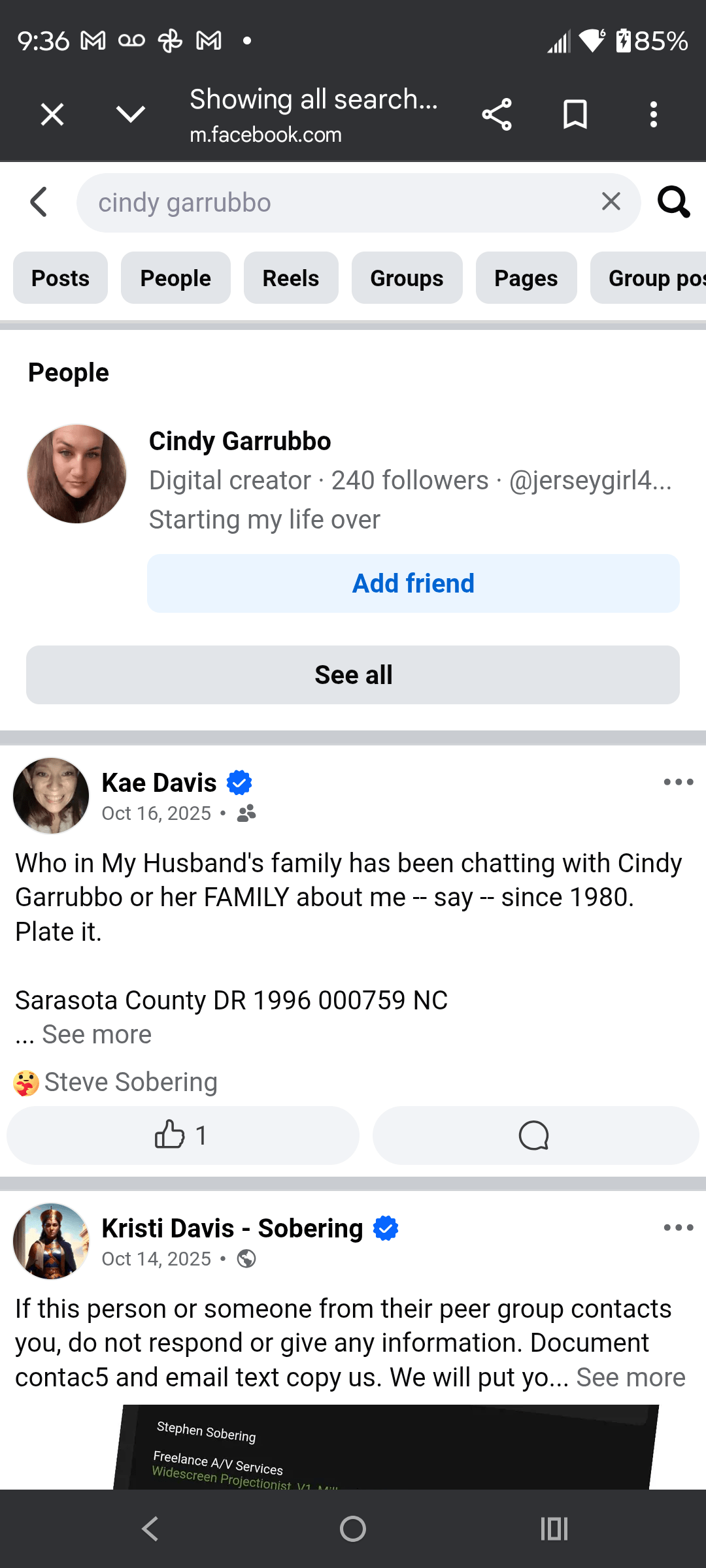
Task: Send friend request with Add friend
Action: tap(413, 583)
